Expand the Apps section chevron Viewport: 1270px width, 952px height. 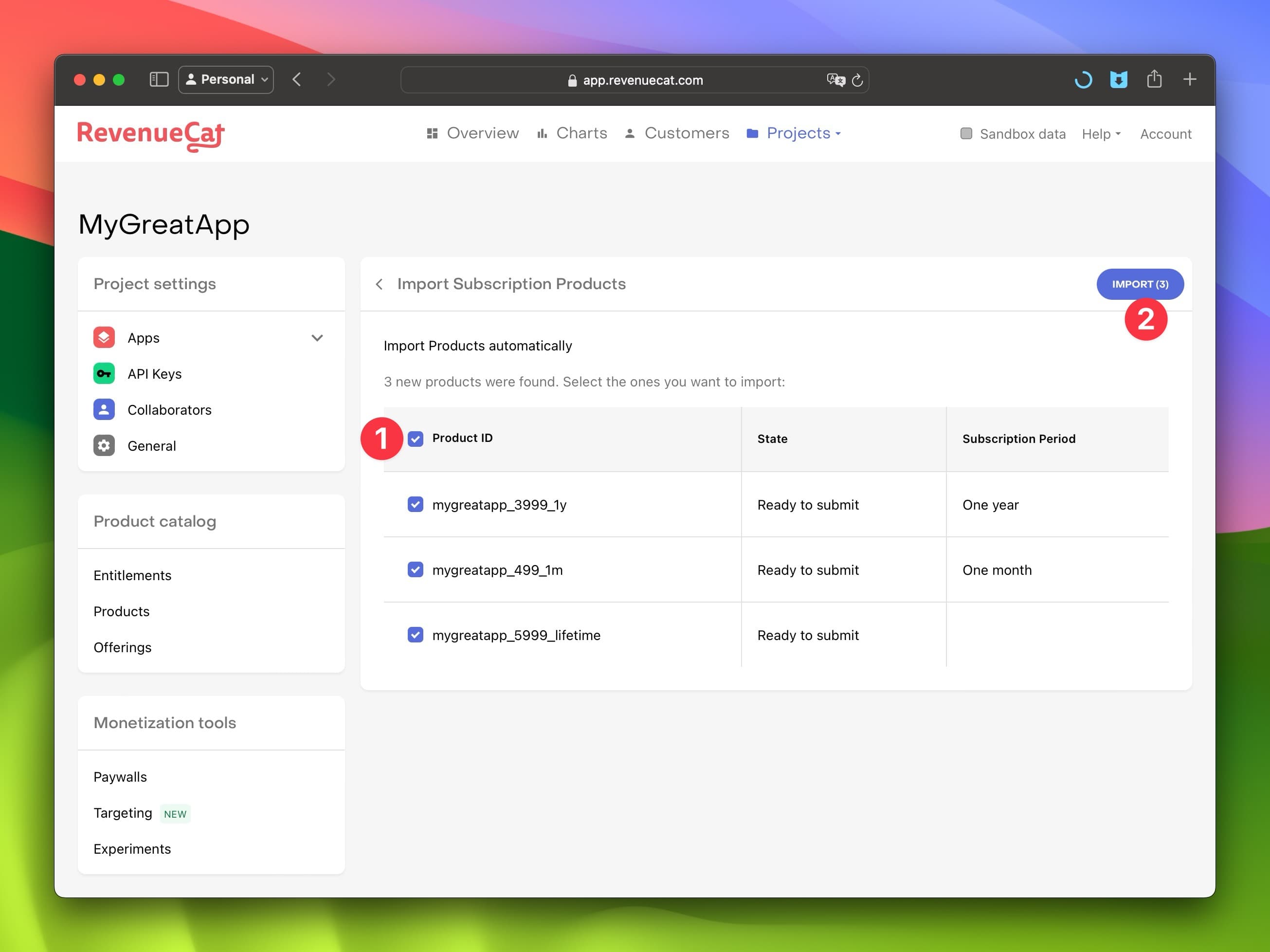pos(317,338)
